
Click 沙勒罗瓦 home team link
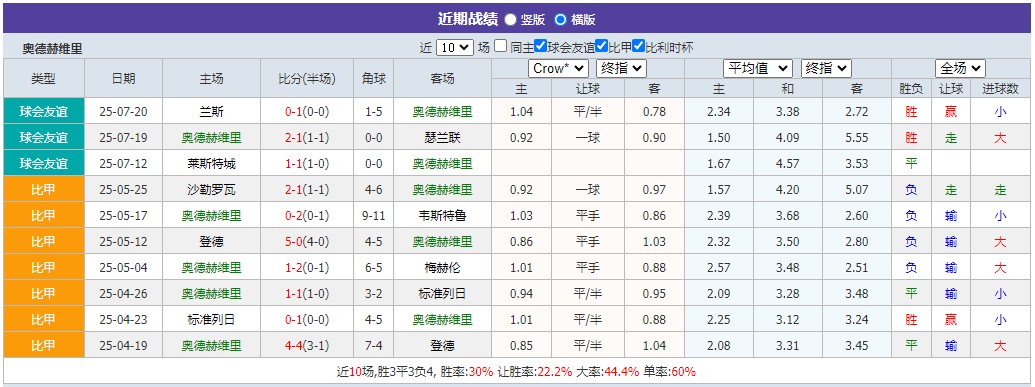click(x=211, y=190)
